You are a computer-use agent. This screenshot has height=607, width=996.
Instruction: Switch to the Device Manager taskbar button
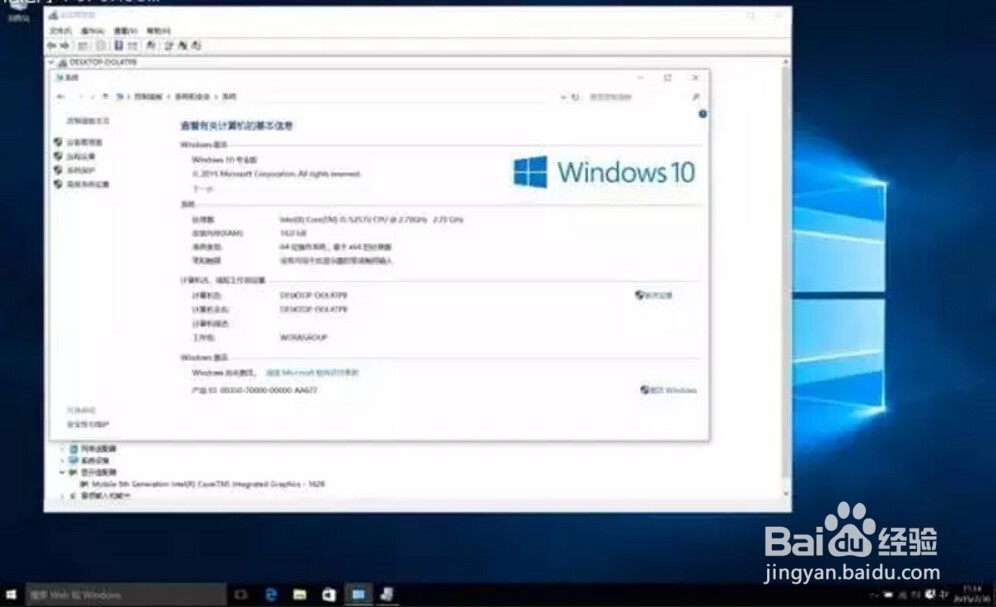(387, 595)
